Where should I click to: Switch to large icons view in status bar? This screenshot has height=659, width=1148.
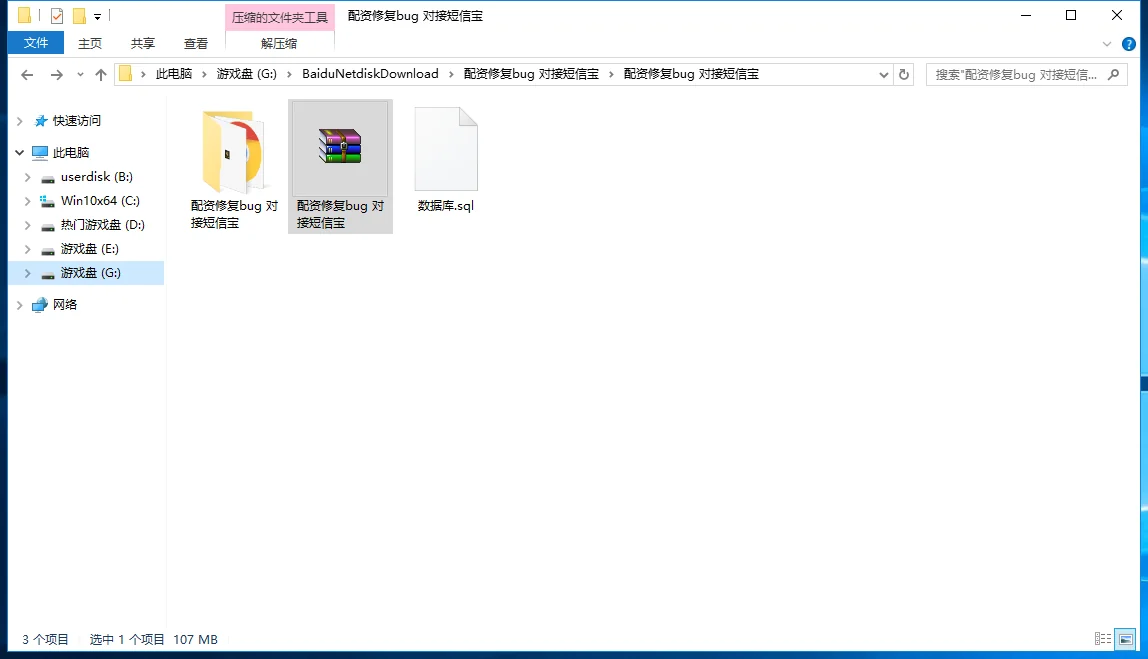(x=1126, y=639)
